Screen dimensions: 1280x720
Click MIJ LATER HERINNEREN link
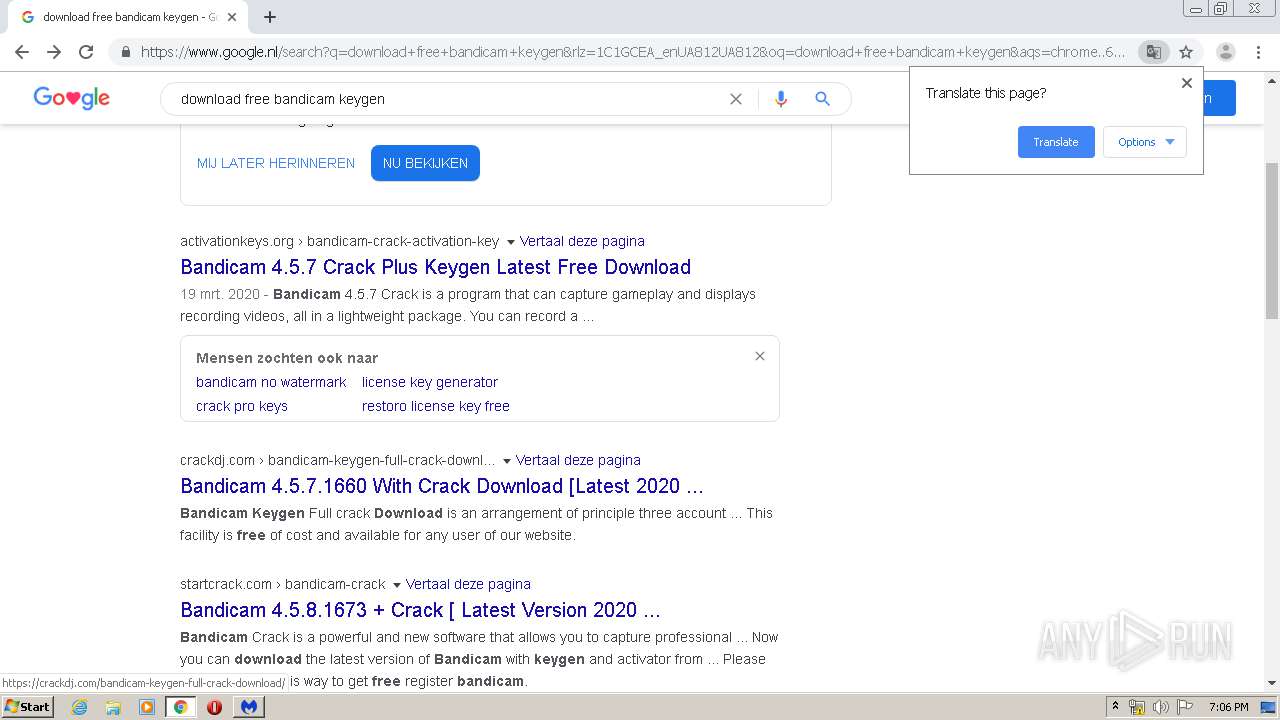coord(276,163)
